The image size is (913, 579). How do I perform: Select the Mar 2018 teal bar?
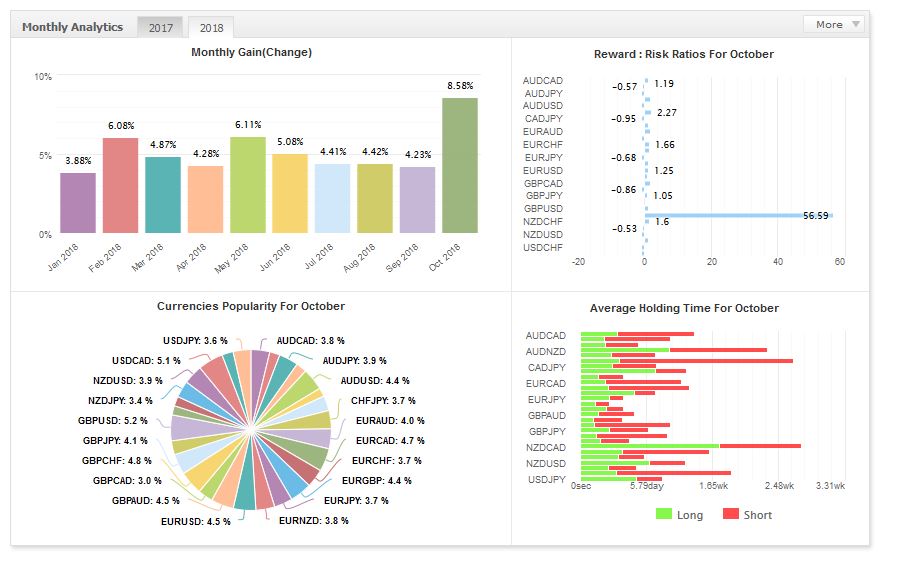(163, 195)
